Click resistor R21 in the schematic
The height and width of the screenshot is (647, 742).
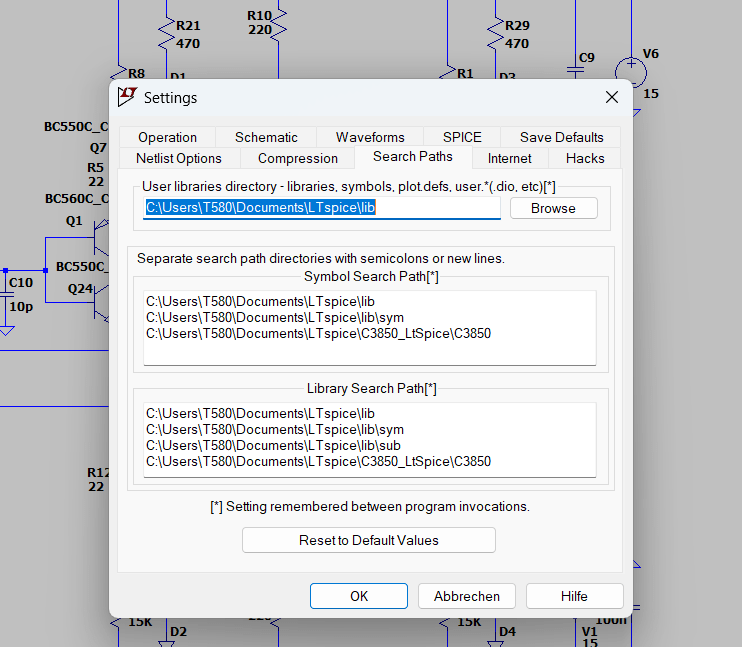point(166,33)
